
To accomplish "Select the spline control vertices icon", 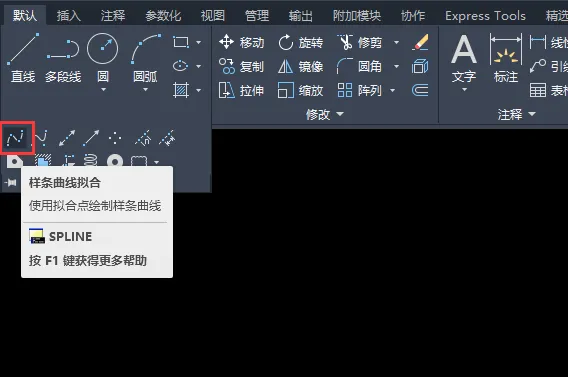I will point(41,138).
